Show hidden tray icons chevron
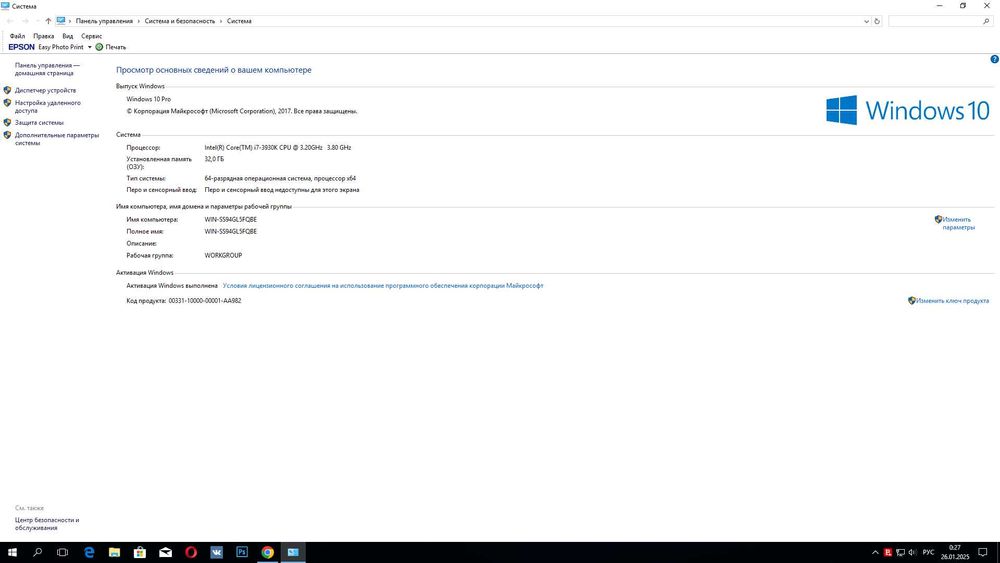Viewport: 1000px width, 563px height. pos(875,552)
